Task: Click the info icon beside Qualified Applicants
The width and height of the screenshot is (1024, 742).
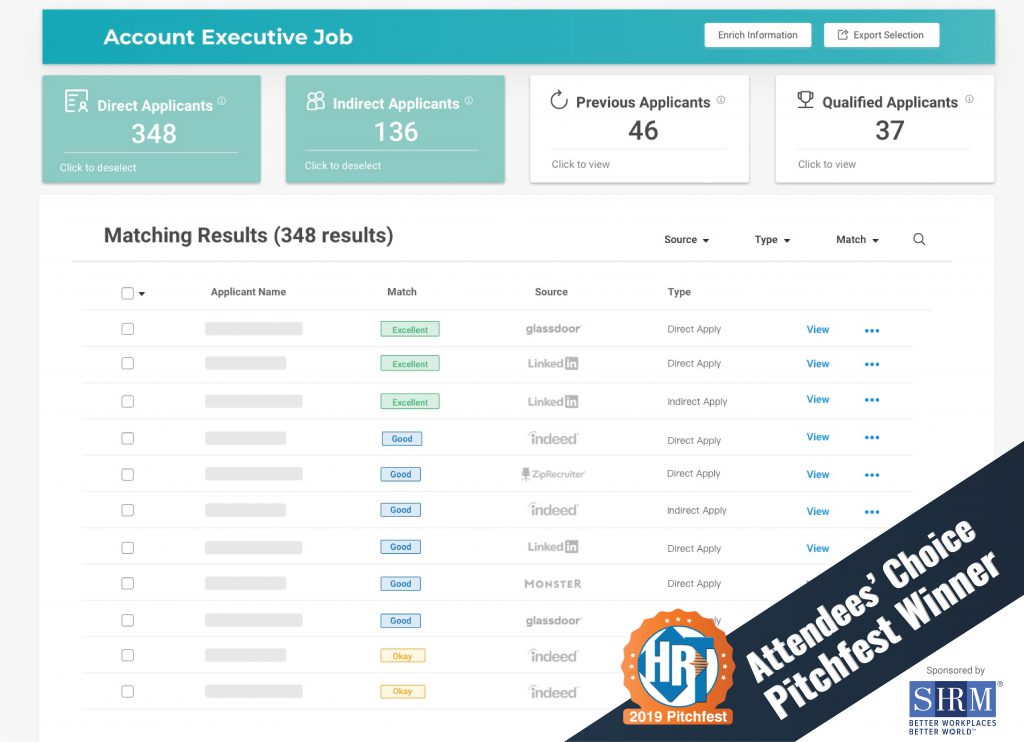Action: pos(969,99)
